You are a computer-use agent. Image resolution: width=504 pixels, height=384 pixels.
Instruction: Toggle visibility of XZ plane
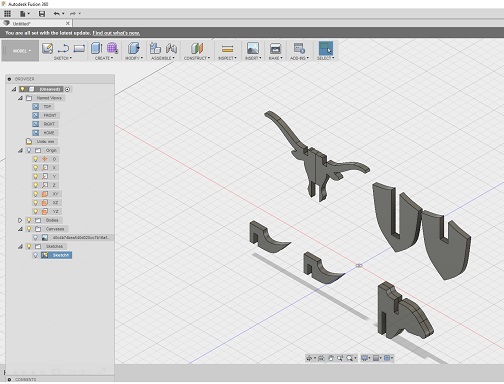coord(36,202)
